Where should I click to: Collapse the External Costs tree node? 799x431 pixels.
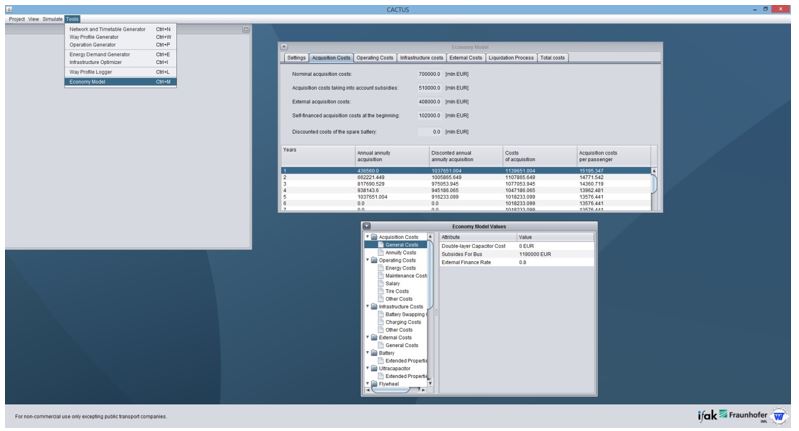(x=368, y=337)
